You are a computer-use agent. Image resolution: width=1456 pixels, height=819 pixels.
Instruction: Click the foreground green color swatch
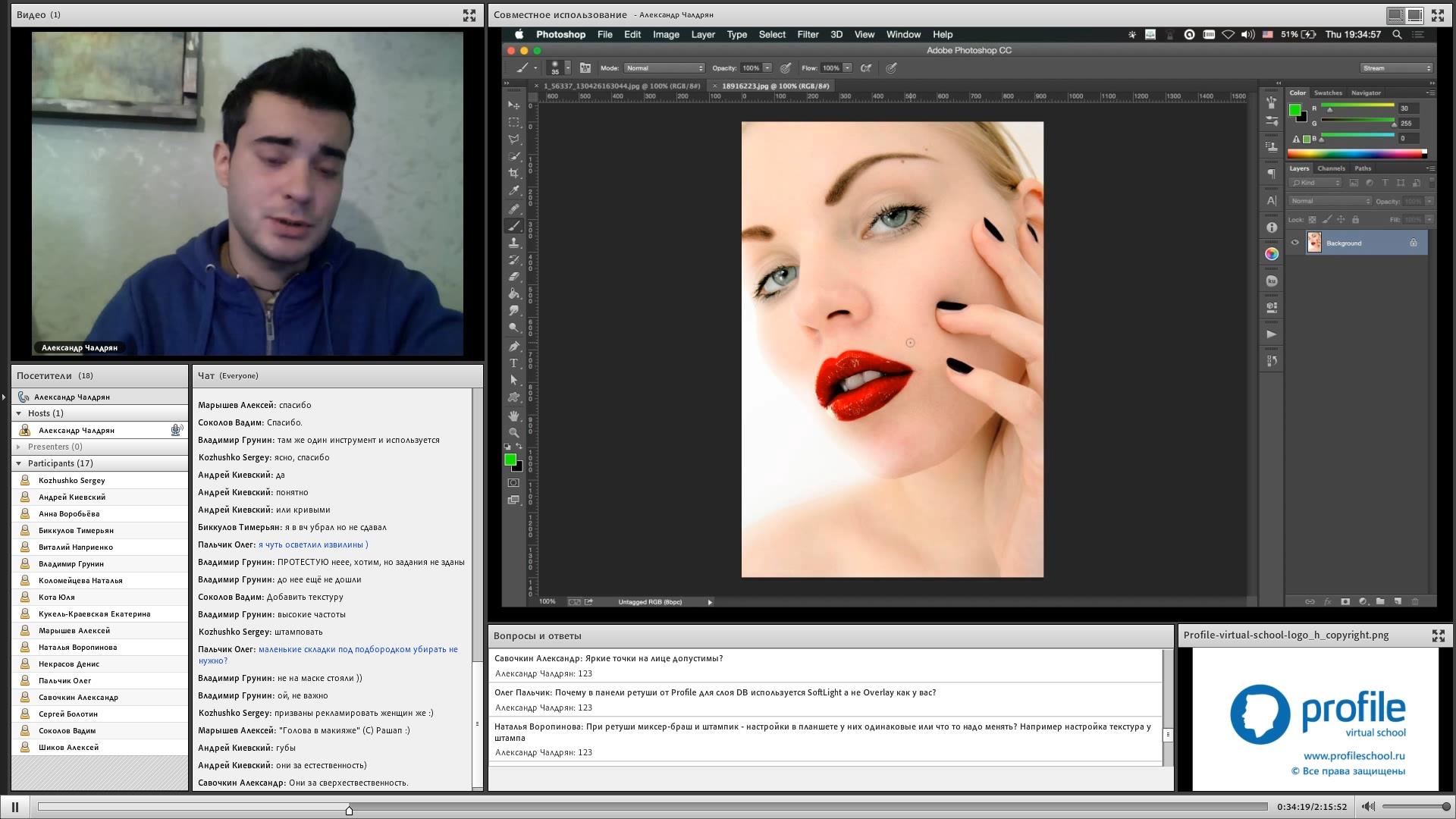pos(510,460)
